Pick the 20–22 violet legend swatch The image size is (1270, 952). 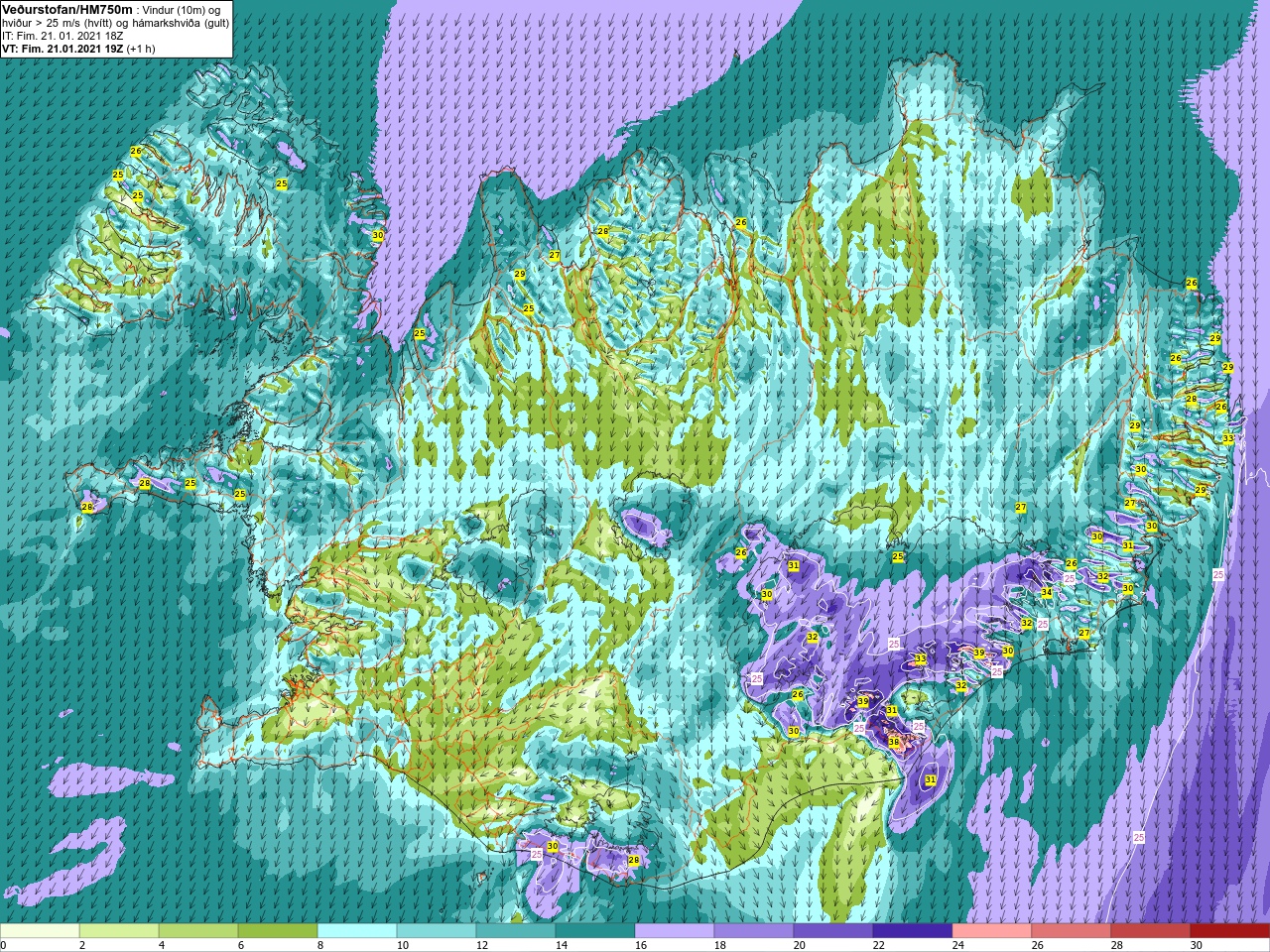[833, 931]
